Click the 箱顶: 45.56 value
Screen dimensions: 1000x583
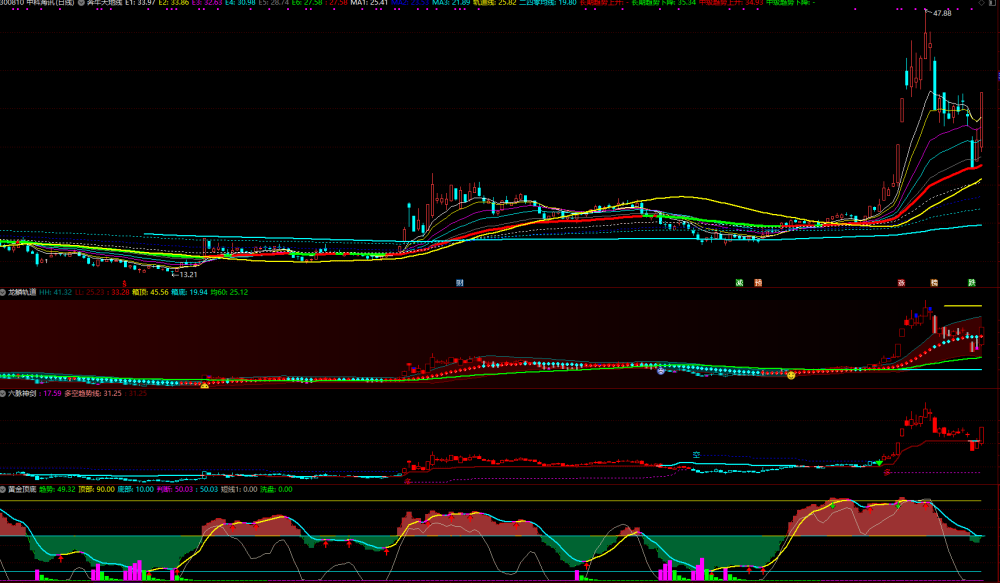(x=151, y=292)
